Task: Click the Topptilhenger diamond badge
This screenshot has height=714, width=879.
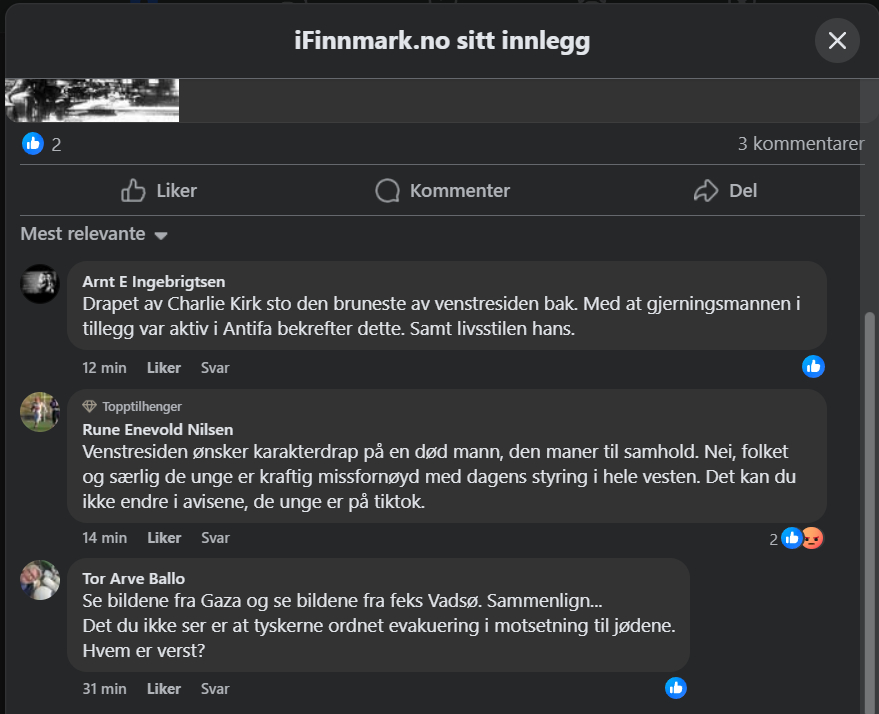Action: click(x=89, y=407)
